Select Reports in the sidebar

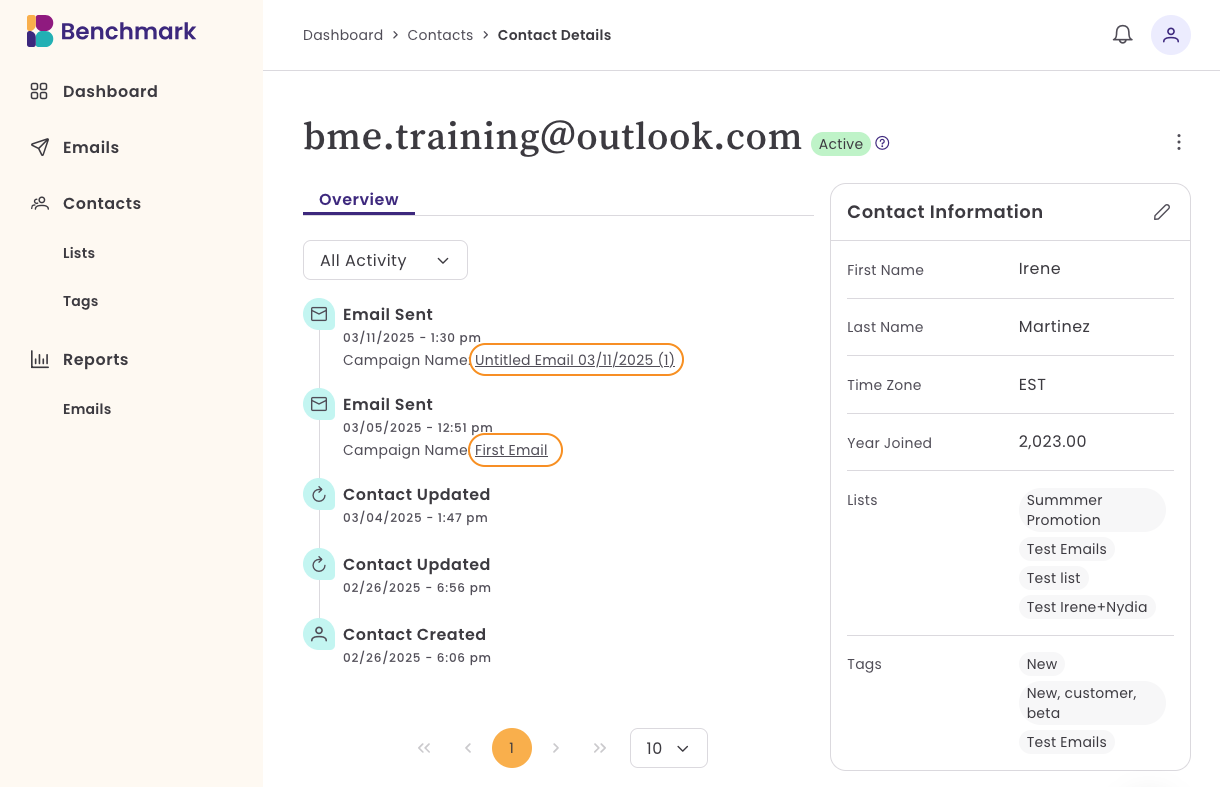click(95, 359)
